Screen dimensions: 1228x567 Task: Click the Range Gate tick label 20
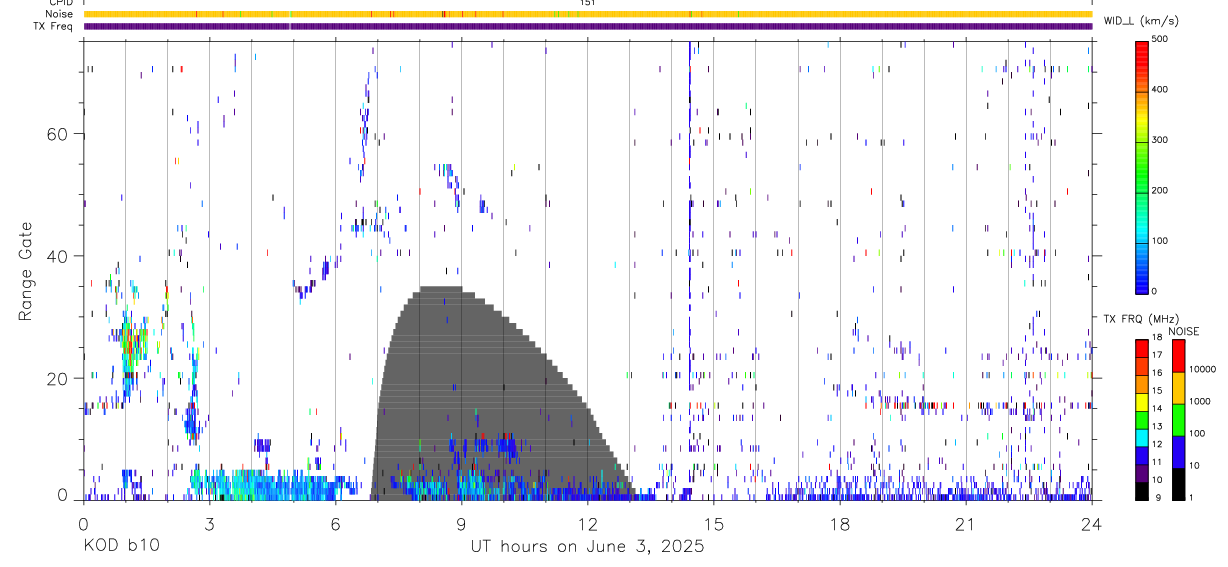click(x=59, y=378)
